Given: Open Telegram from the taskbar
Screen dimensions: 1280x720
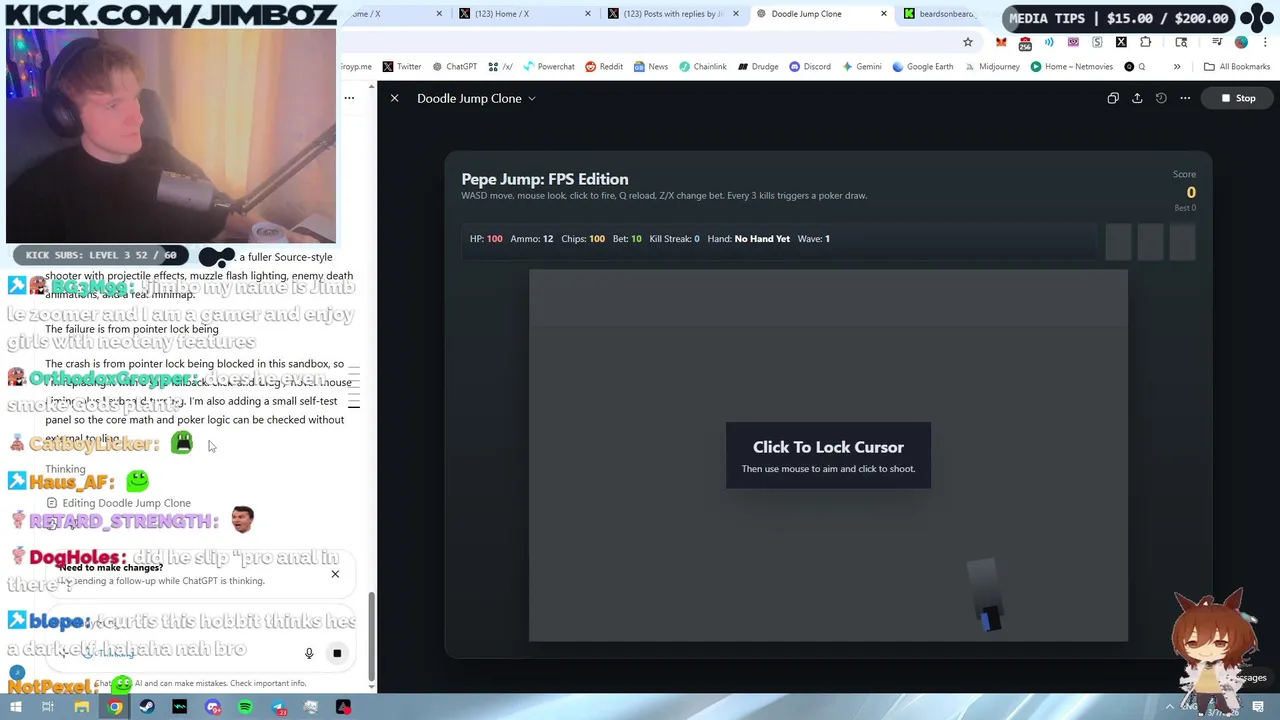Looking at the screenshot, I should pos(279,707).
